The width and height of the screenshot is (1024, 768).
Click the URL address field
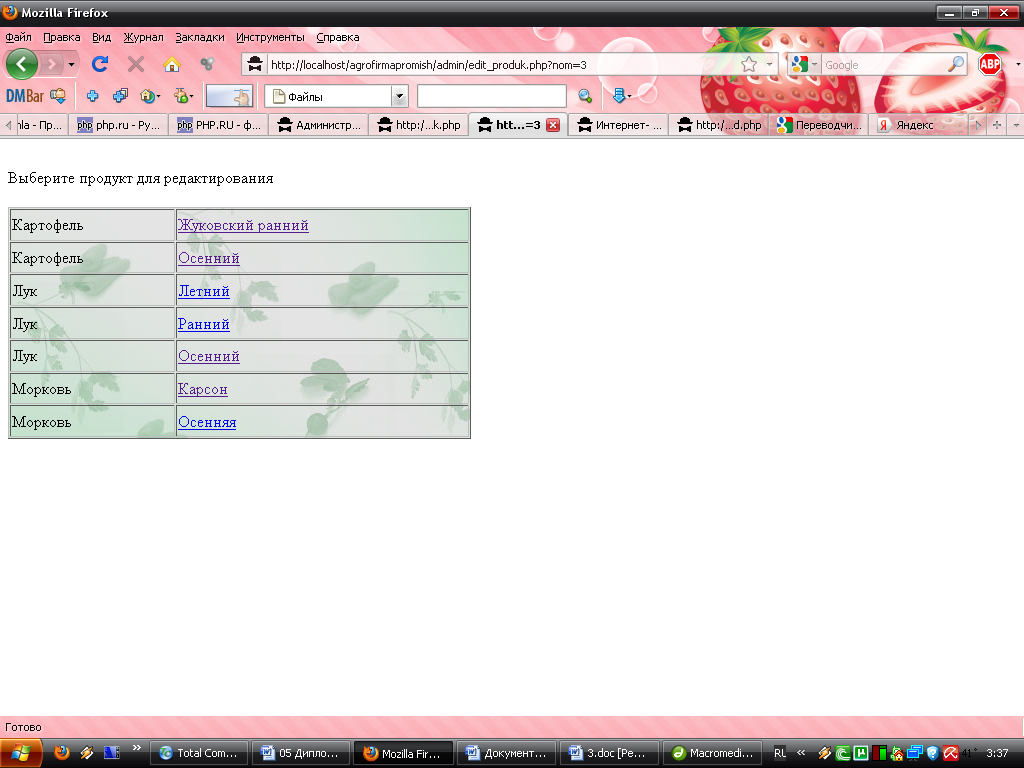pos(502,65)
